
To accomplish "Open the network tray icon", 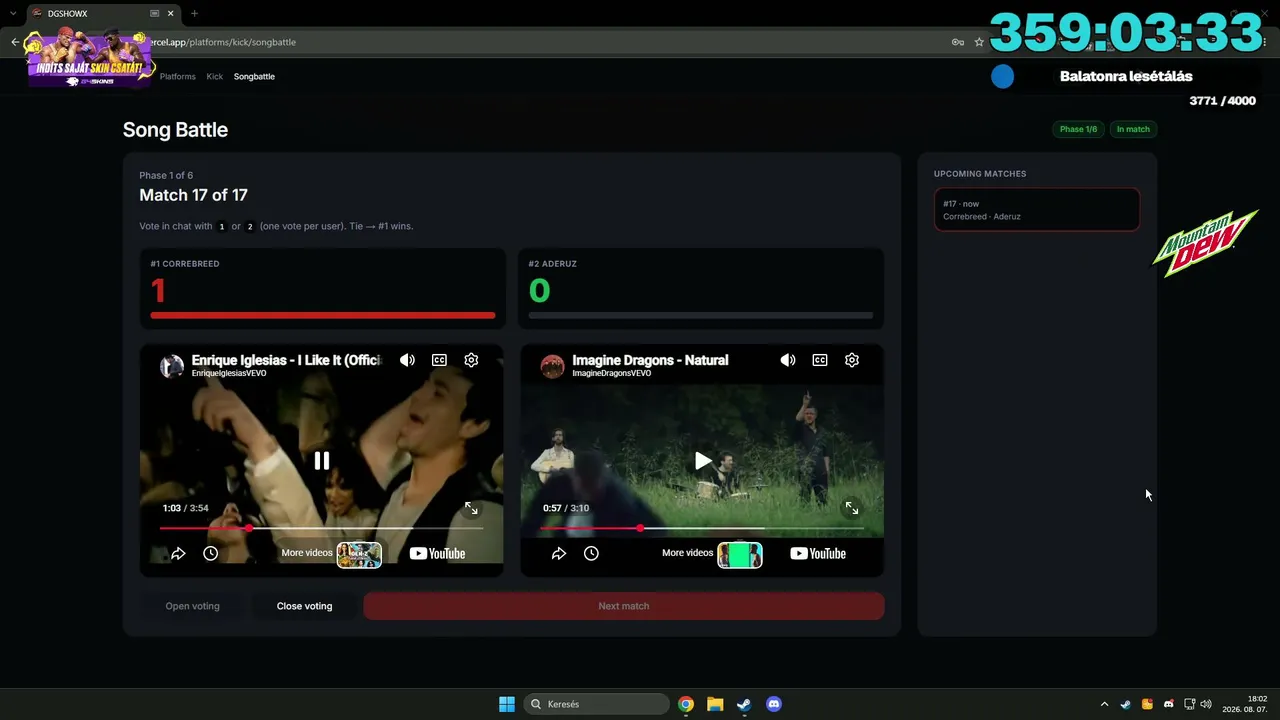I will pos(1189,704).
